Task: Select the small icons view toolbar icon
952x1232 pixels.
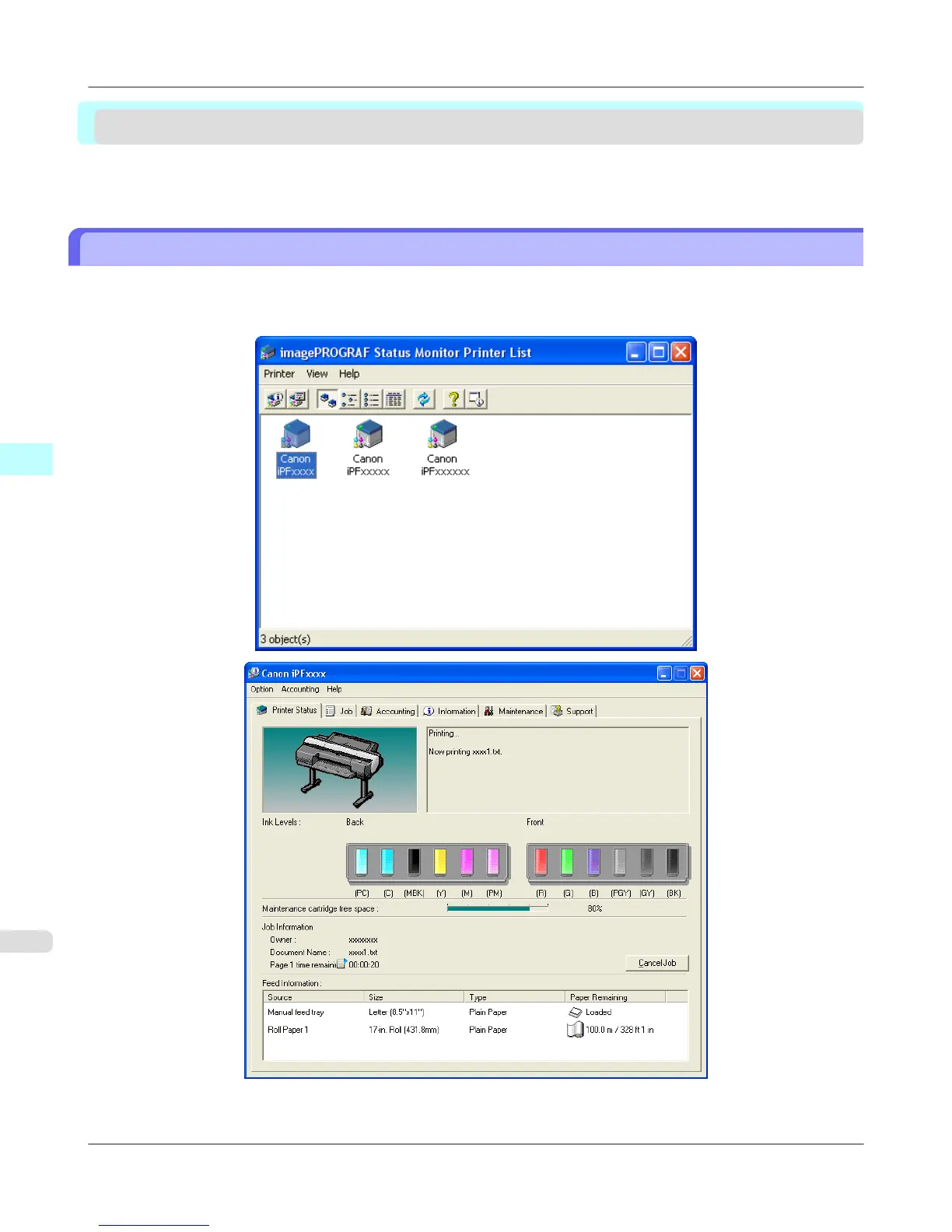Action: tap(349, 399)
